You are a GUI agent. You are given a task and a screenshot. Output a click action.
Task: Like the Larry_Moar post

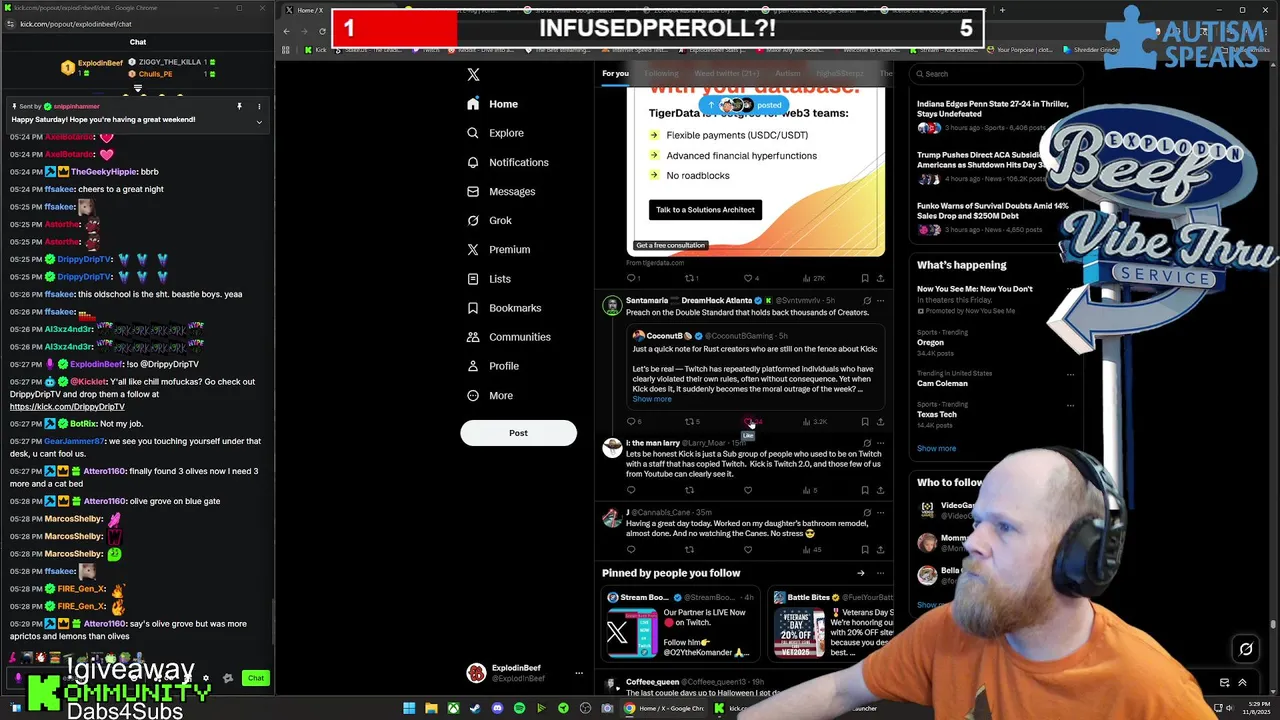pos(748,490)
